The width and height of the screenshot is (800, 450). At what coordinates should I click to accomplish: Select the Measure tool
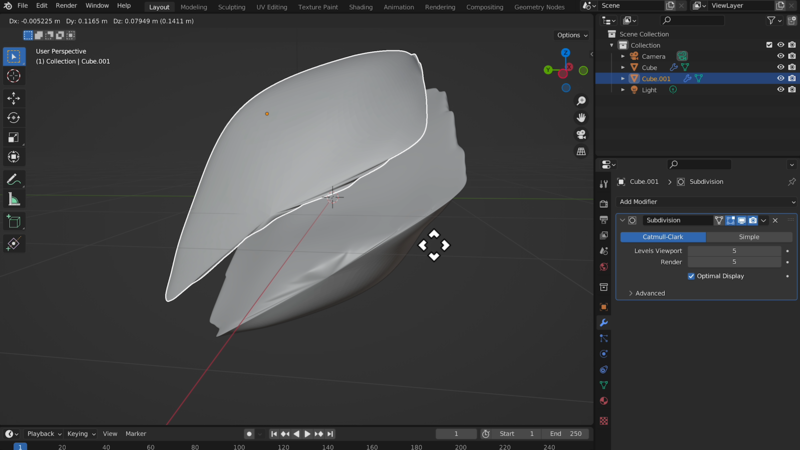click(14, 199)
